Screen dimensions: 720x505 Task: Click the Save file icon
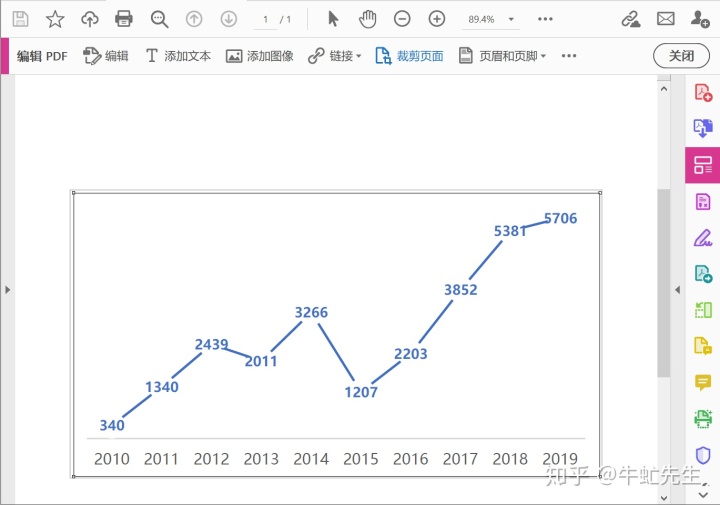(x=20, y=19)
